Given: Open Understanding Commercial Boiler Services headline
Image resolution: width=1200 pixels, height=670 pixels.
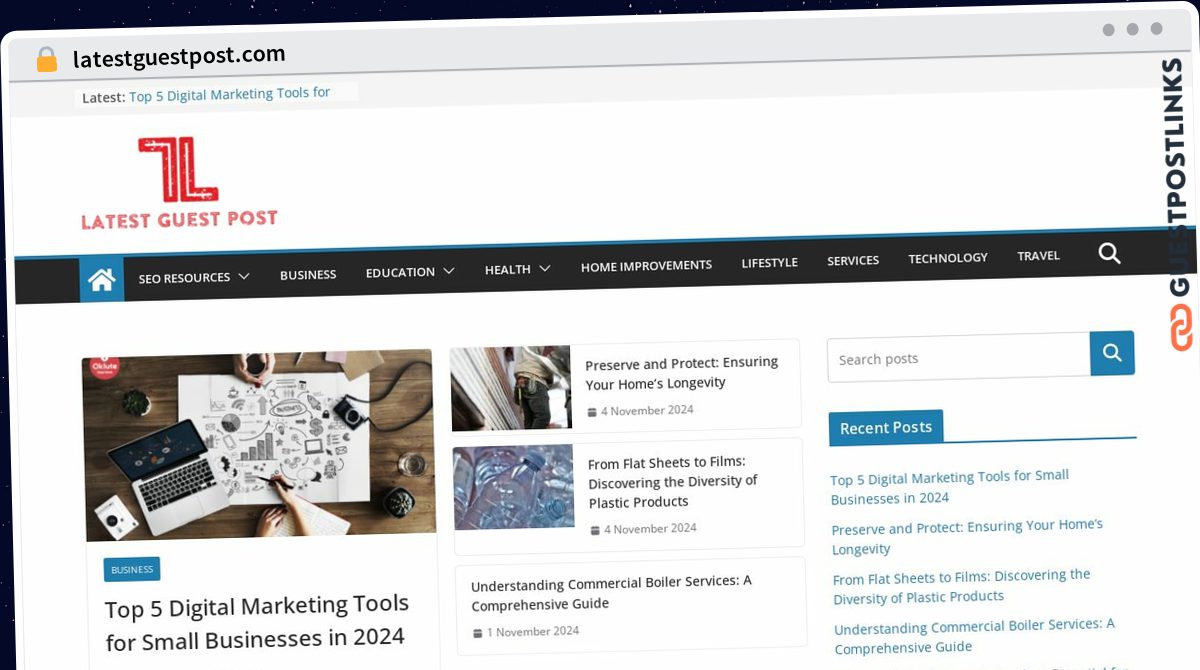Looking at the screenshot, I should point(611,593).
